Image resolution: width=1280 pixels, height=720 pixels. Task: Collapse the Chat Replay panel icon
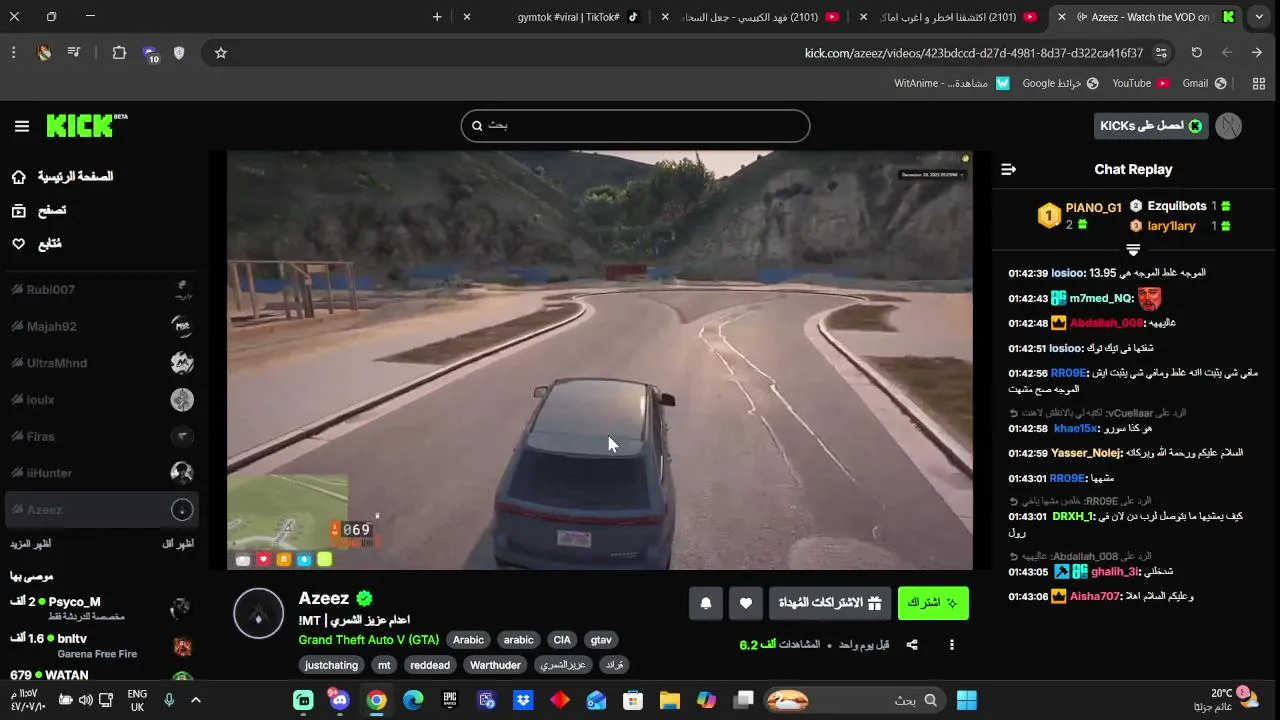coord(1008,170)
